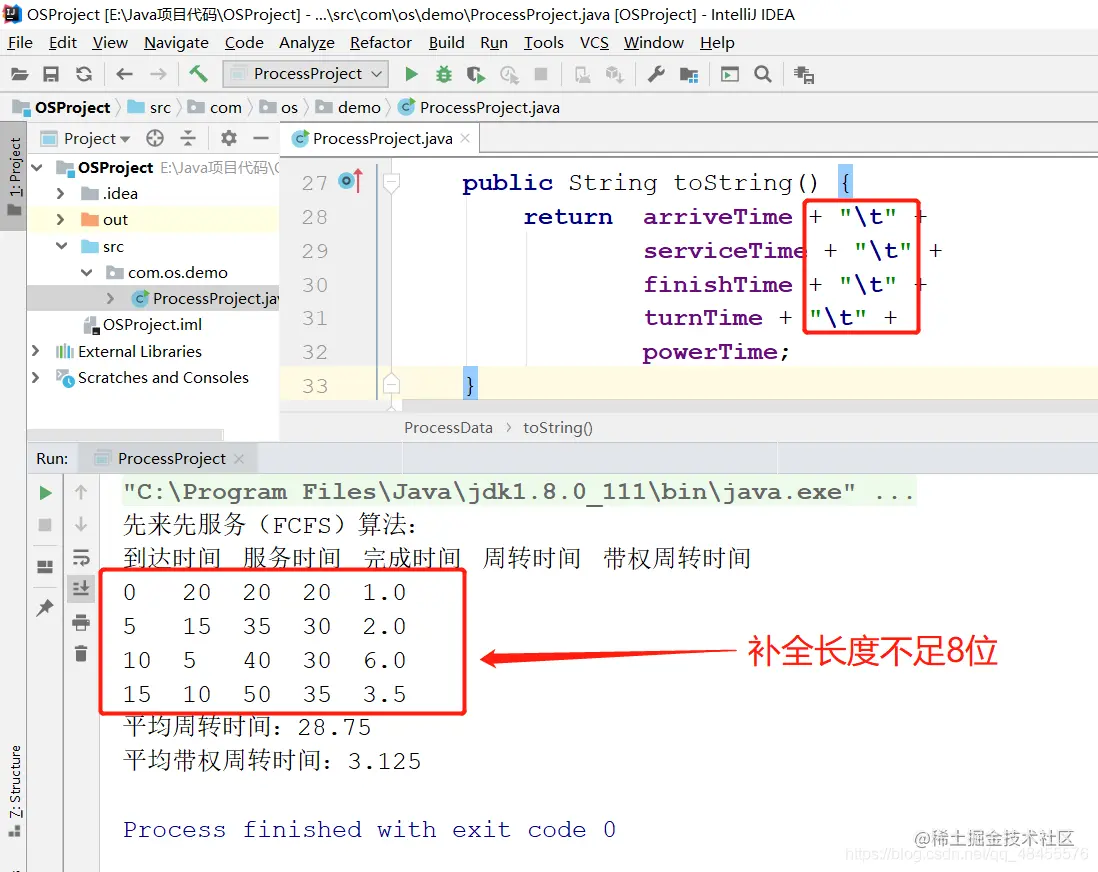Start debugging with the bug icon
Image resolution: width=1098 pixels, height=872 pixels.
coord(444,74)
